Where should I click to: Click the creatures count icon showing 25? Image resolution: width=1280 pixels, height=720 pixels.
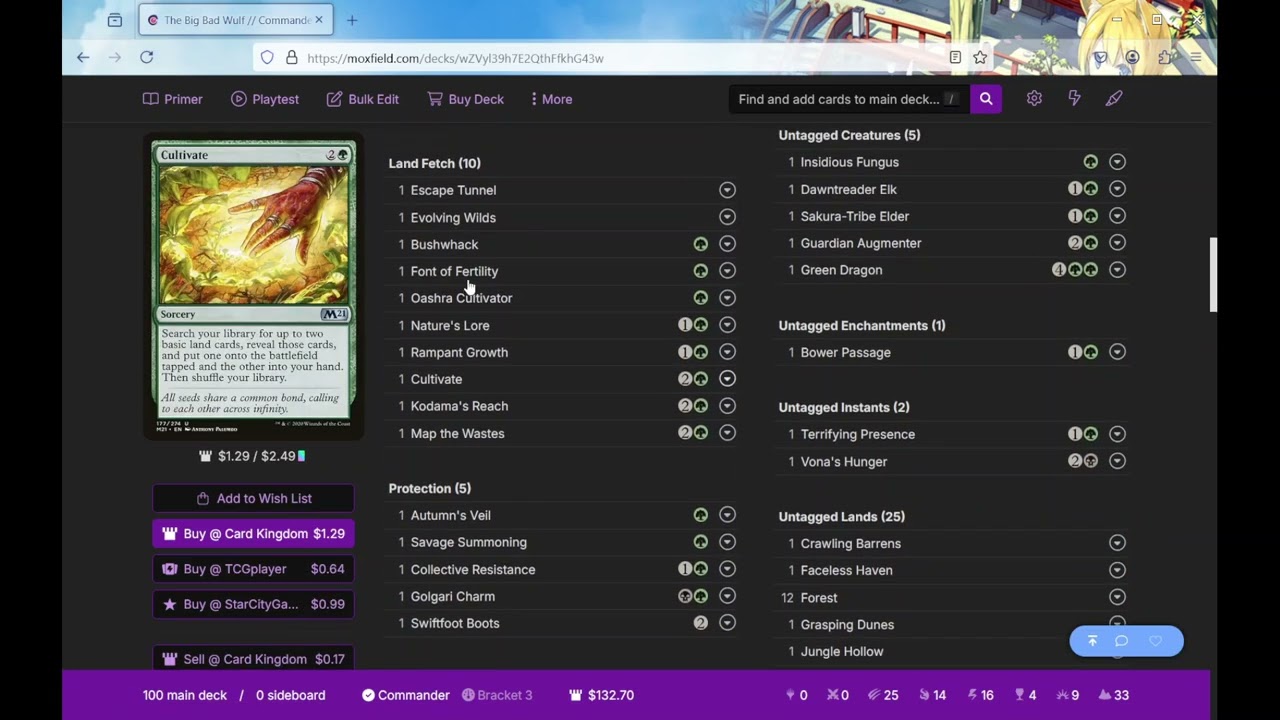coord(873,695)
